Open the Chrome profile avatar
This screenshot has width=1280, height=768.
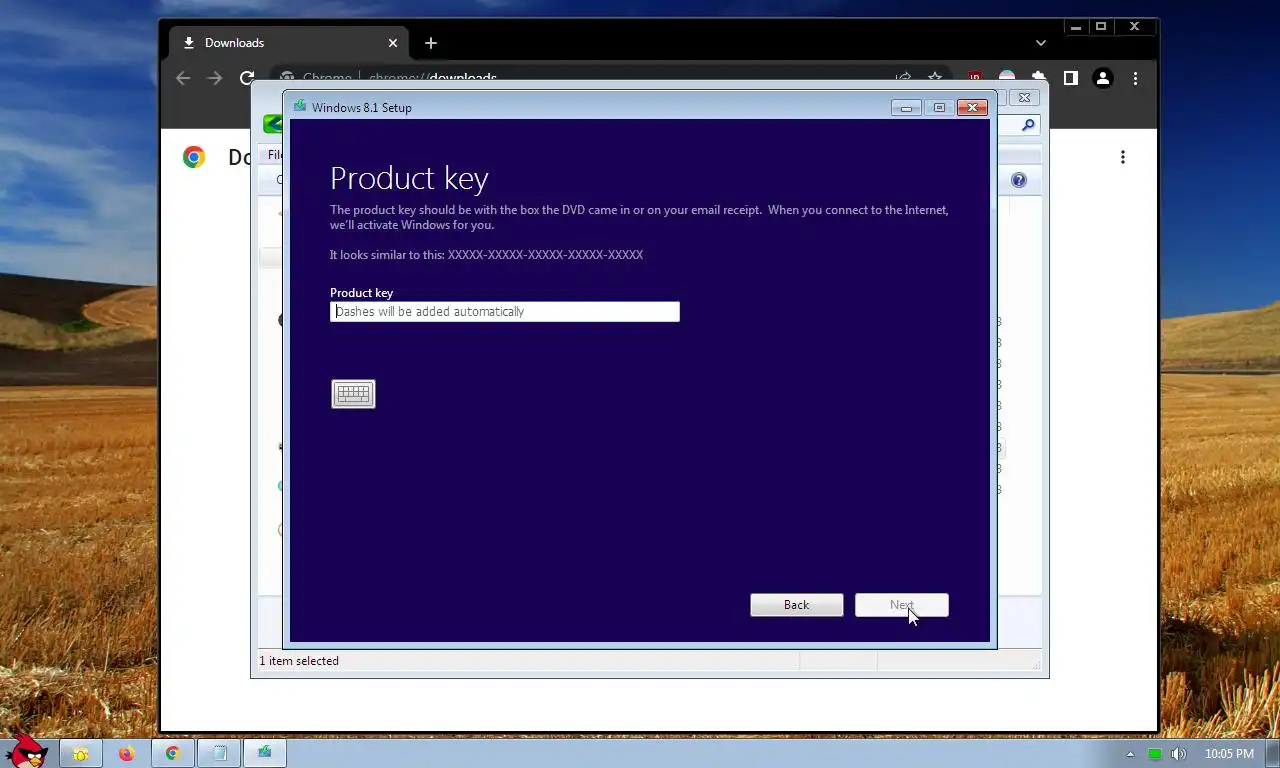1103,78
